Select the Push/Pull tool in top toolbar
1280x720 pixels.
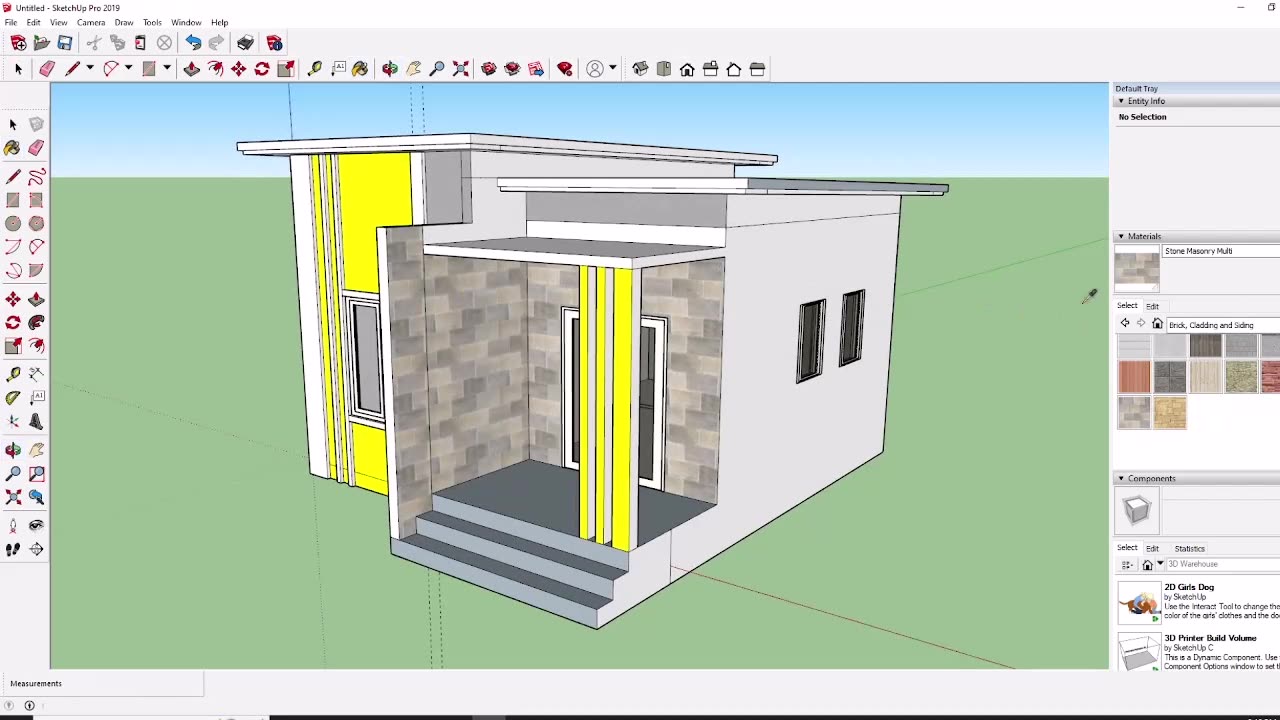click(191, 69)
